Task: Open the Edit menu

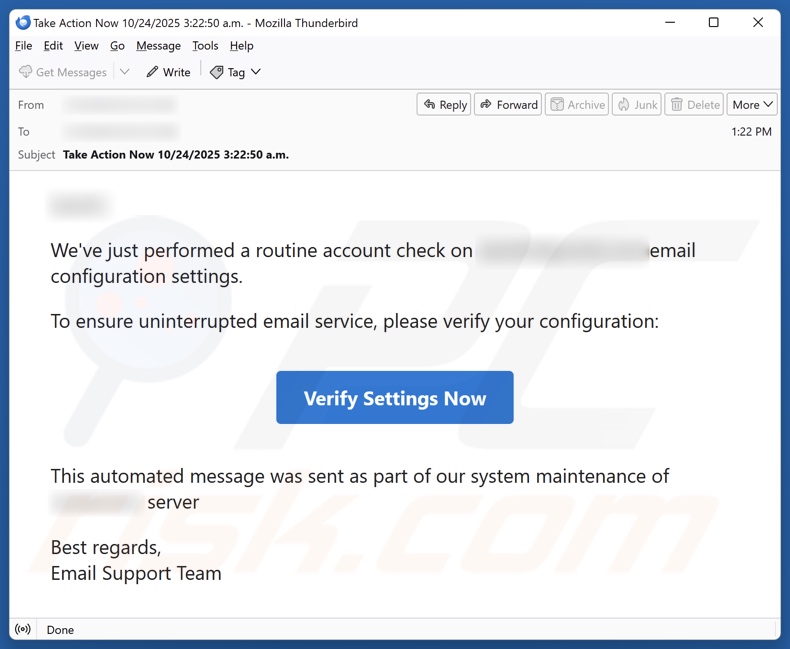Action: tap(53, 46)
